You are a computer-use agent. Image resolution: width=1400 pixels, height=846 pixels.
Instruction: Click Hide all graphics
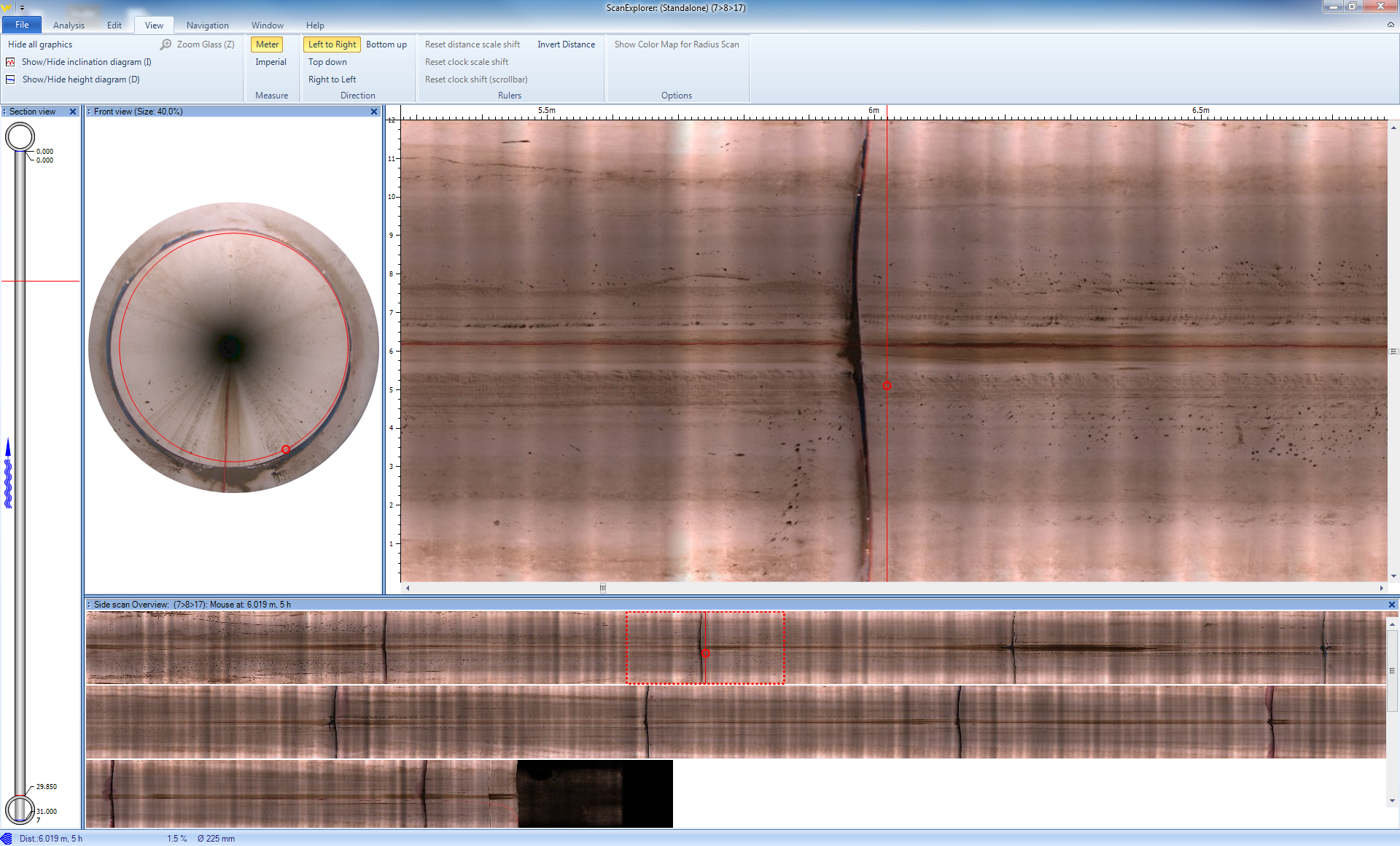(x=40, y=44)
